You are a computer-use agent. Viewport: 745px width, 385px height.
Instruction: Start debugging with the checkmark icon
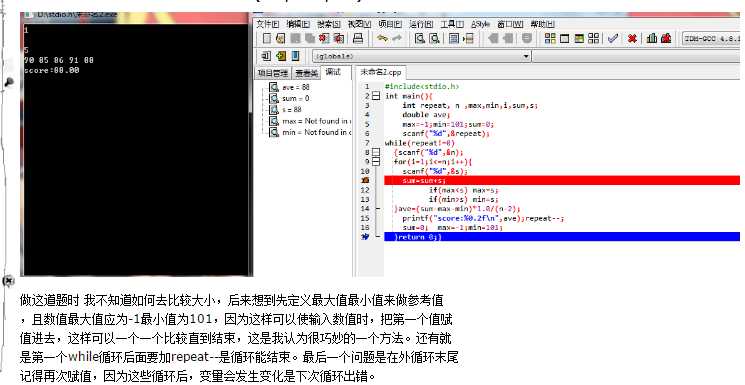612,38
